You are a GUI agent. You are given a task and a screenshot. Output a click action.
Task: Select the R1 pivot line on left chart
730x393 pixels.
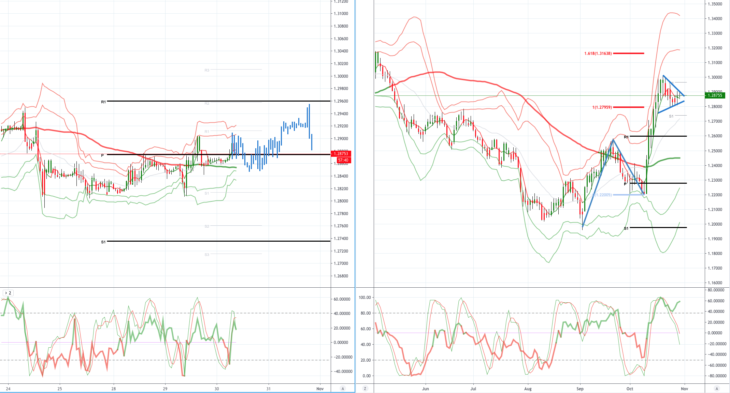tap(219, 101)
